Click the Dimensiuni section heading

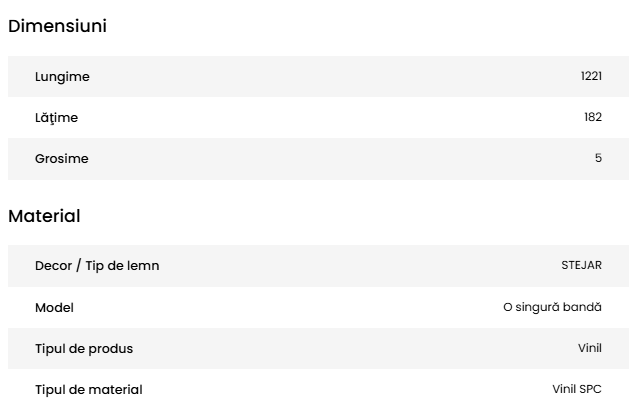click(x=57, y=27)
